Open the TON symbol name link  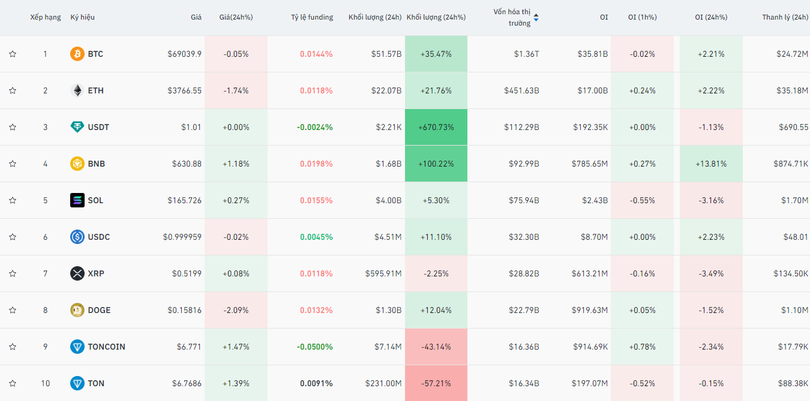coord(95,383)
